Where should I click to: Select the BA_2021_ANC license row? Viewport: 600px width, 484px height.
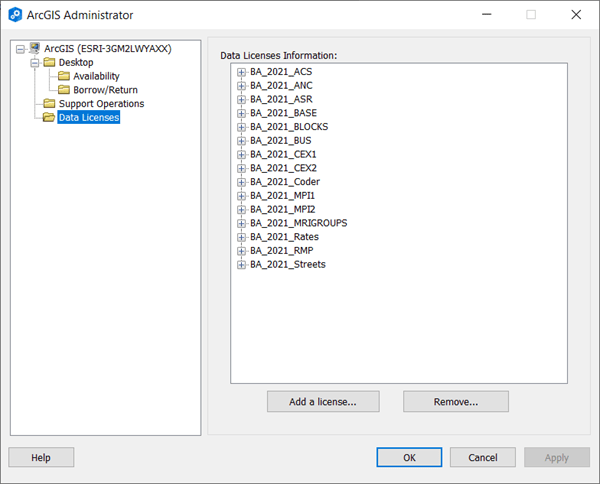(281, 86)
